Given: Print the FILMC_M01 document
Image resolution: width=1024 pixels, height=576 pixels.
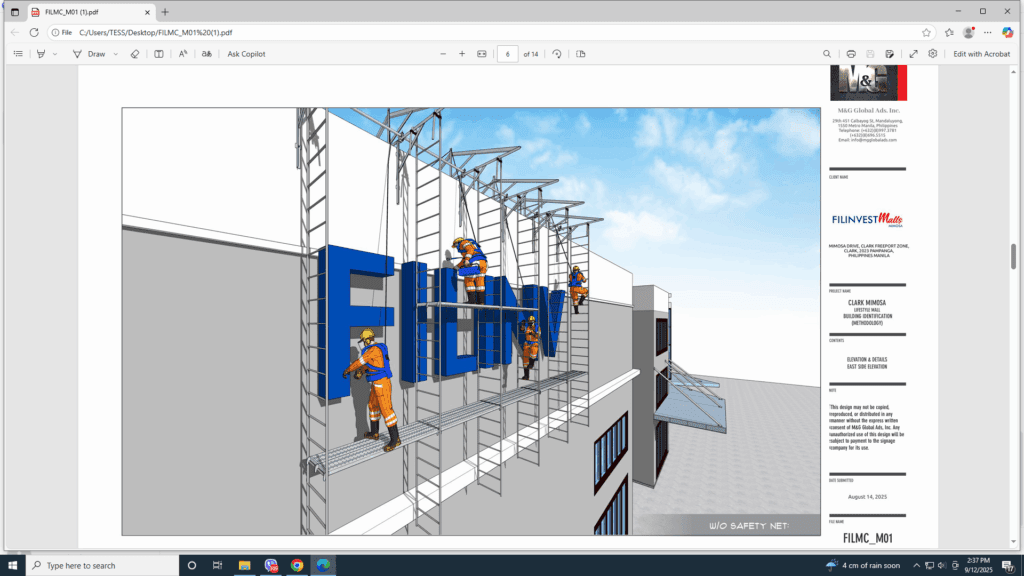Looking at the screenshot, I should click(x=851, y=53).
